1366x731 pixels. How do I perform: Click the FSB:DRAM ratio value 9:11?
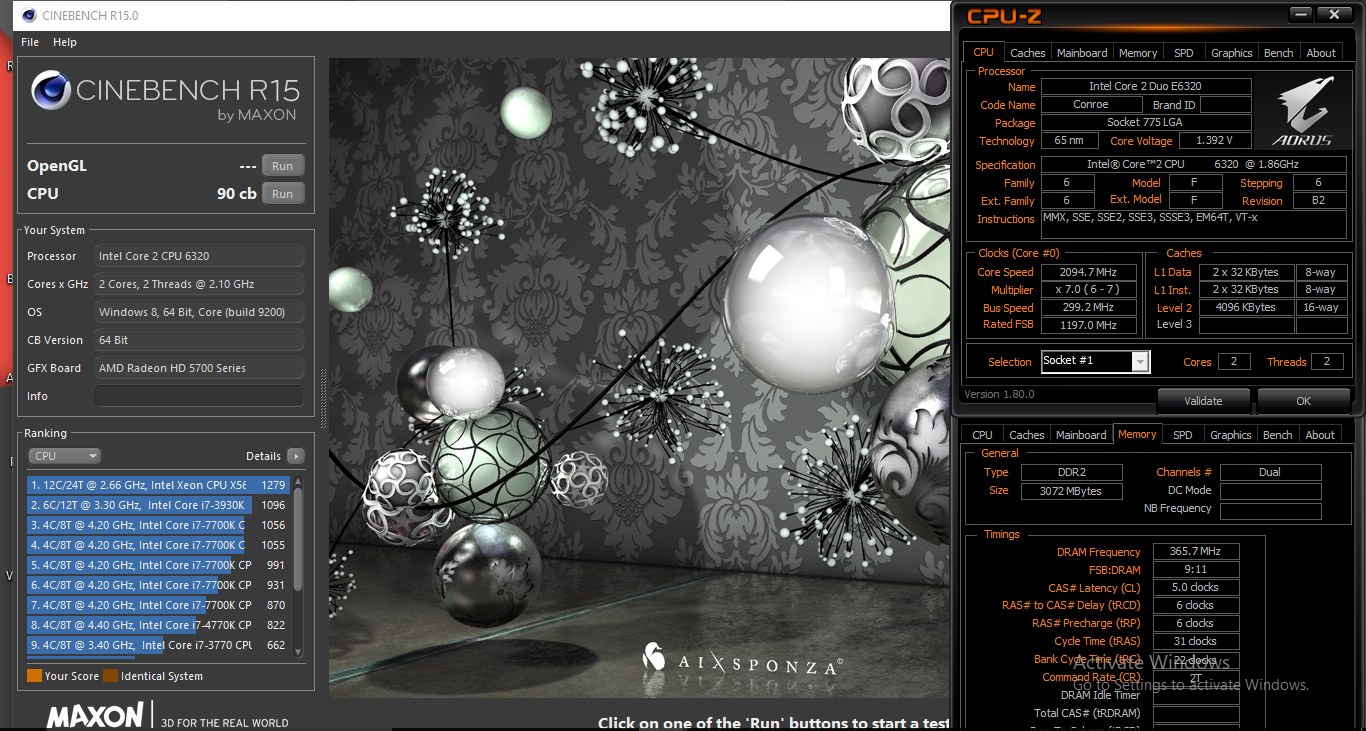pyautogui.click(x=1196, y=569)
